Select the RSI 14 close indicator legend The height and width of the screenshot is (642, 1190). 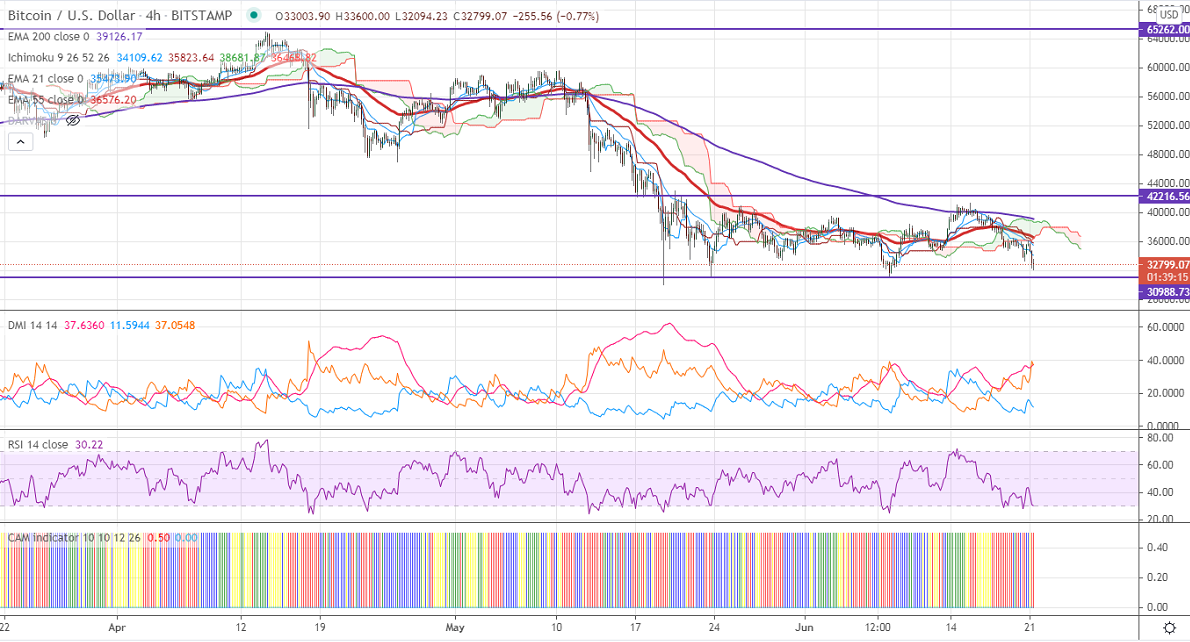pos(38,445)
